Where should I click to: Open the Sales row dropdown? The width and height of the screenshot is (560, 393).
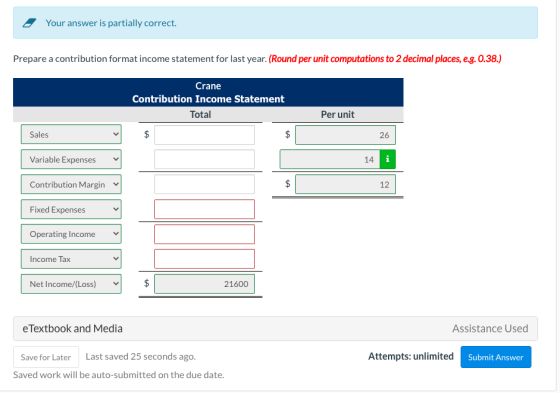pos(71,134)
